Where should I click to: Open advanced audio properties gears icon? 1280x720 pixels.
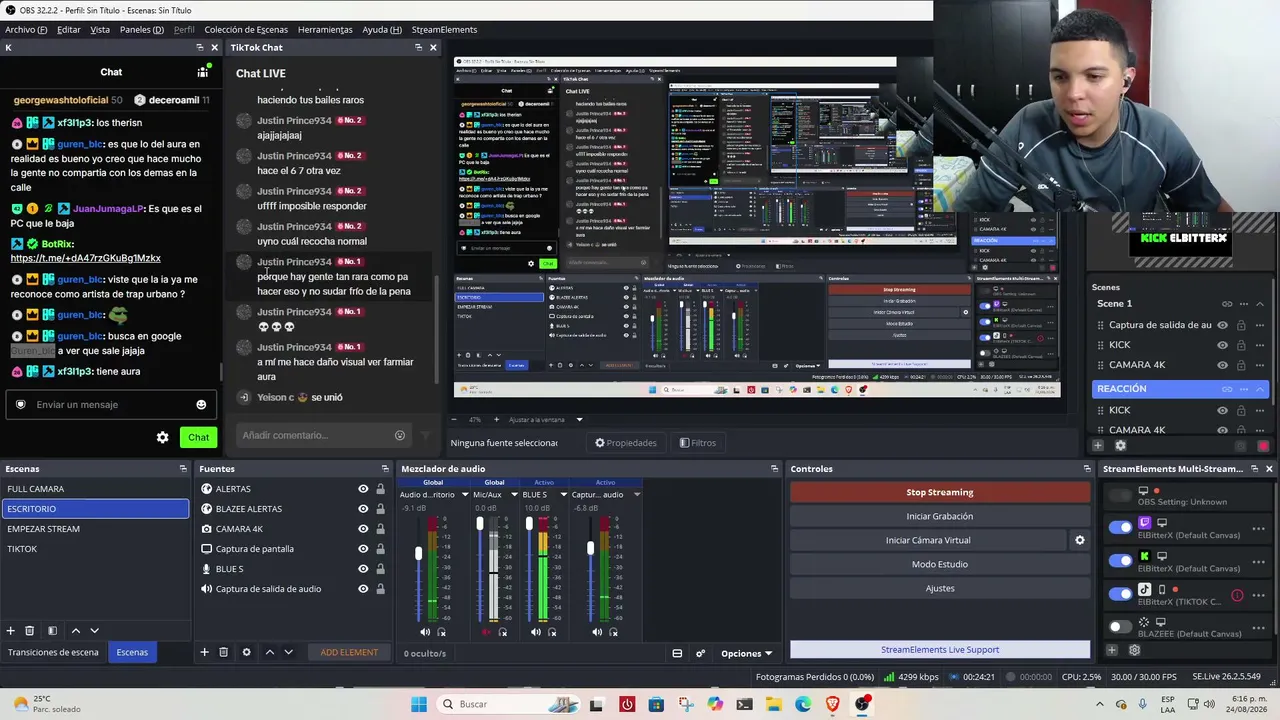[700, 653]
